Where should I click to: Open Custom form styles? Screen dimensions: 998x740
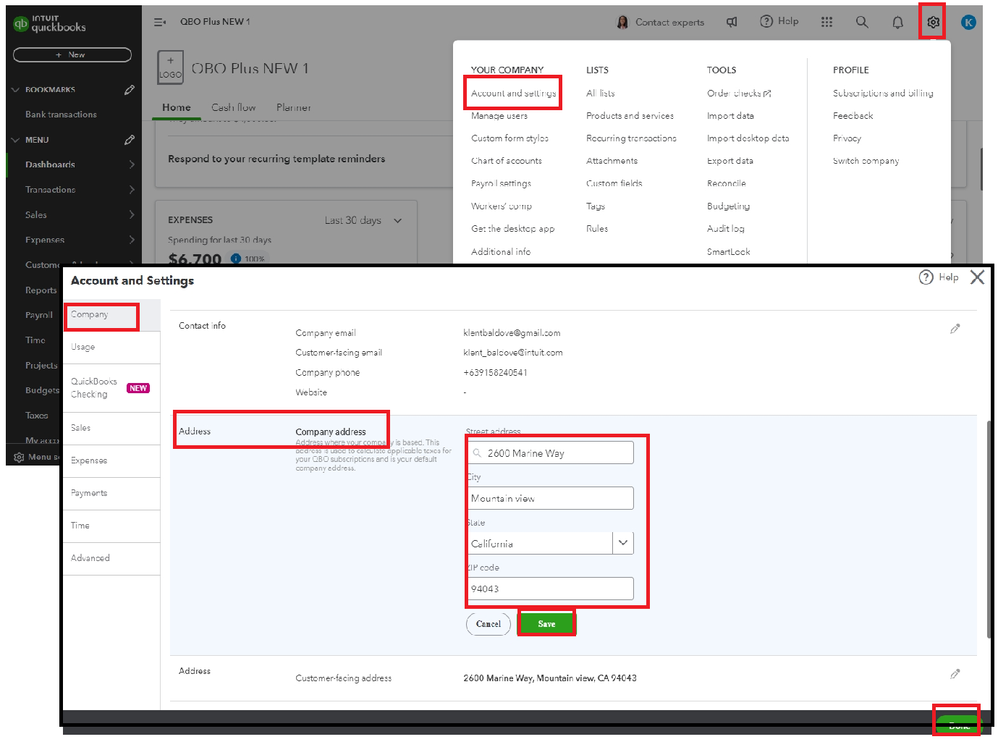tap(509, 138)
